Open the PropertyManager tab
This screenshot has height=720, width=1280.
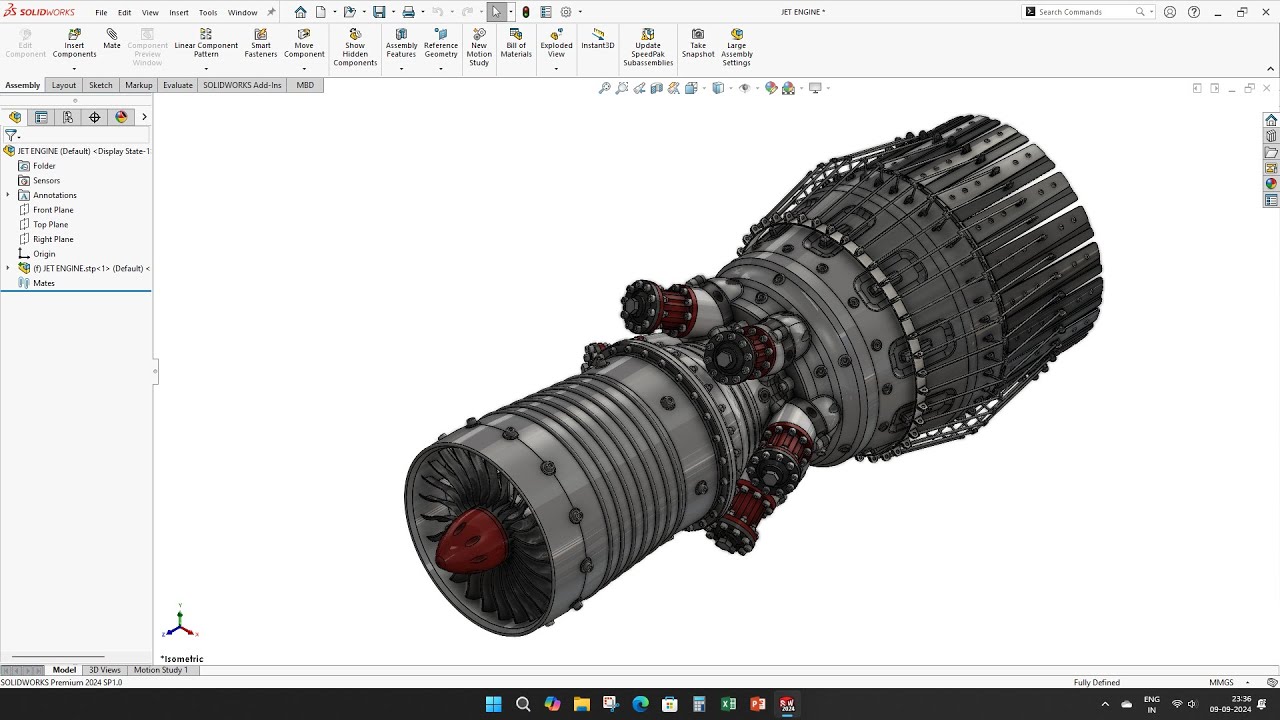(x=41, y=117)
